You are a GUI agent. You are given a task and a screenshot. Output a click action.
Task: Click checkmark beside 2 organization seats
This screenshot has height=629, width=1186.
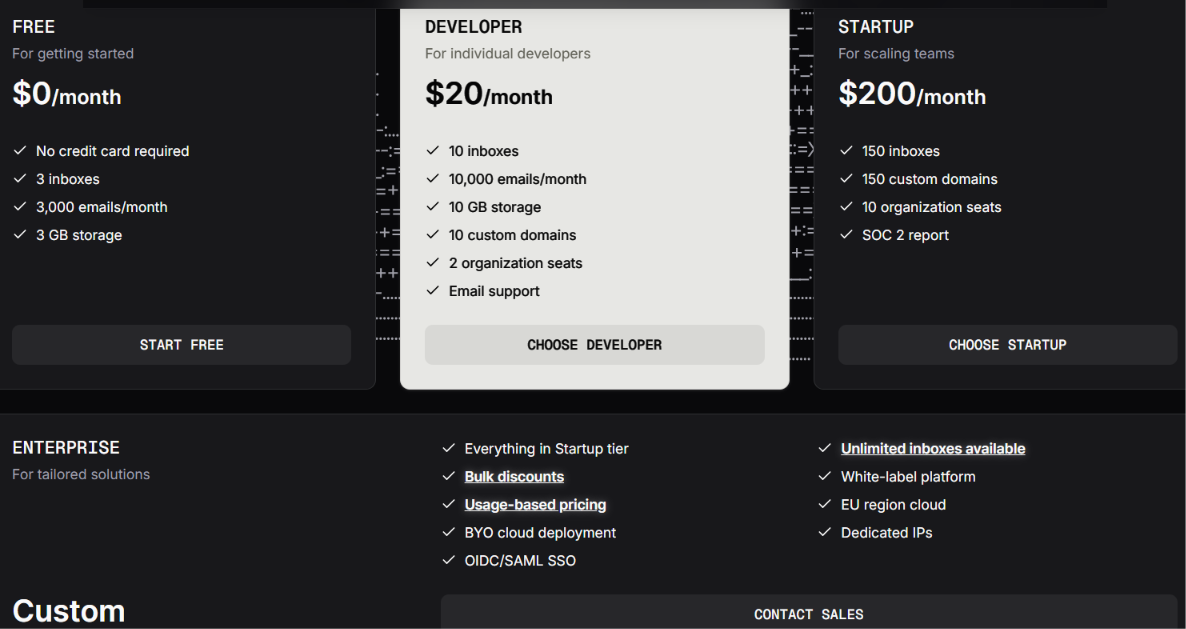pyautogui.click(x=433, y=262)
